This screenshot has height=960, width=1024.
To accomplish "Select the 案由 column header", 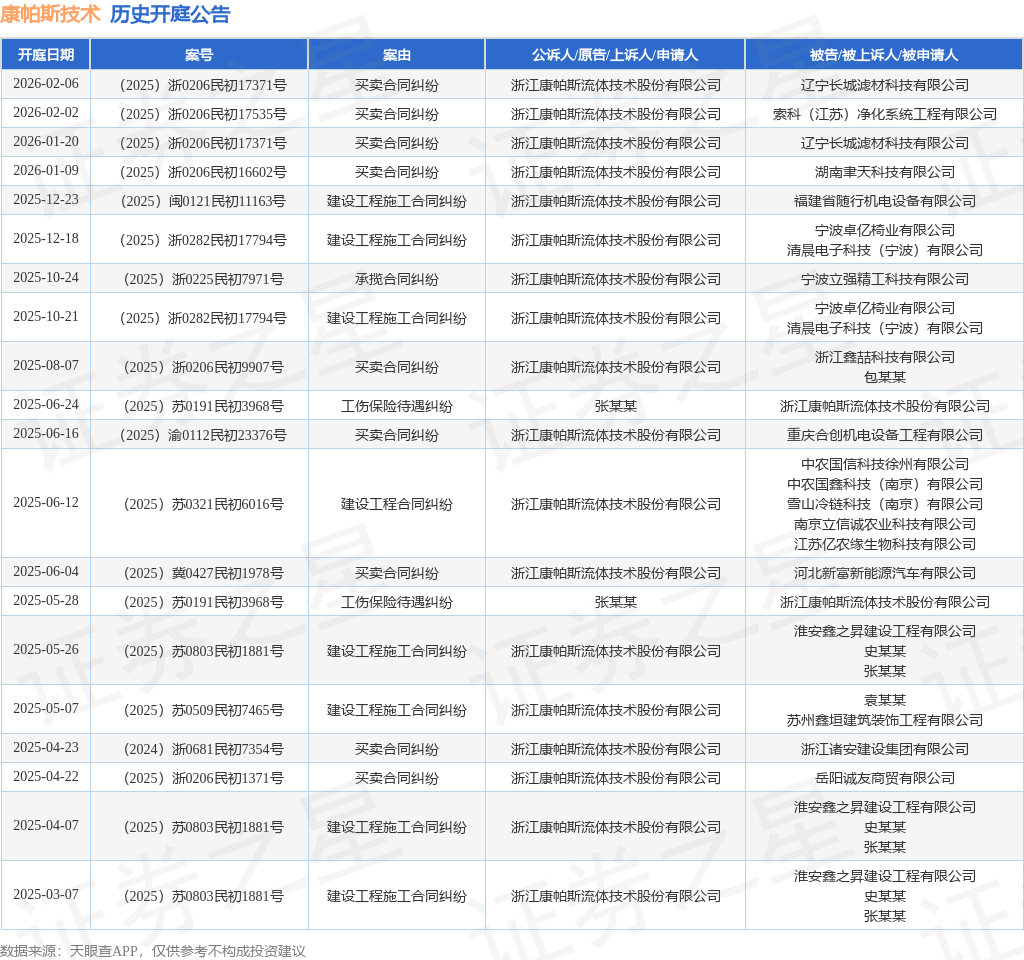I will click(396, 55).
